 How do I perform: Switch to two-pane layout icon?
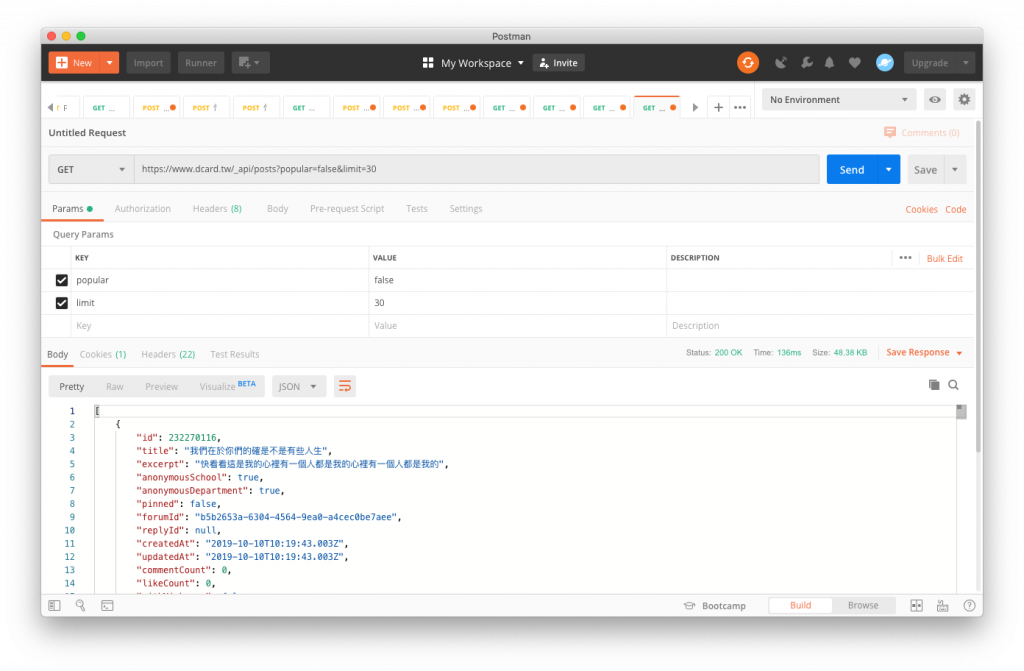click(916, 606)
